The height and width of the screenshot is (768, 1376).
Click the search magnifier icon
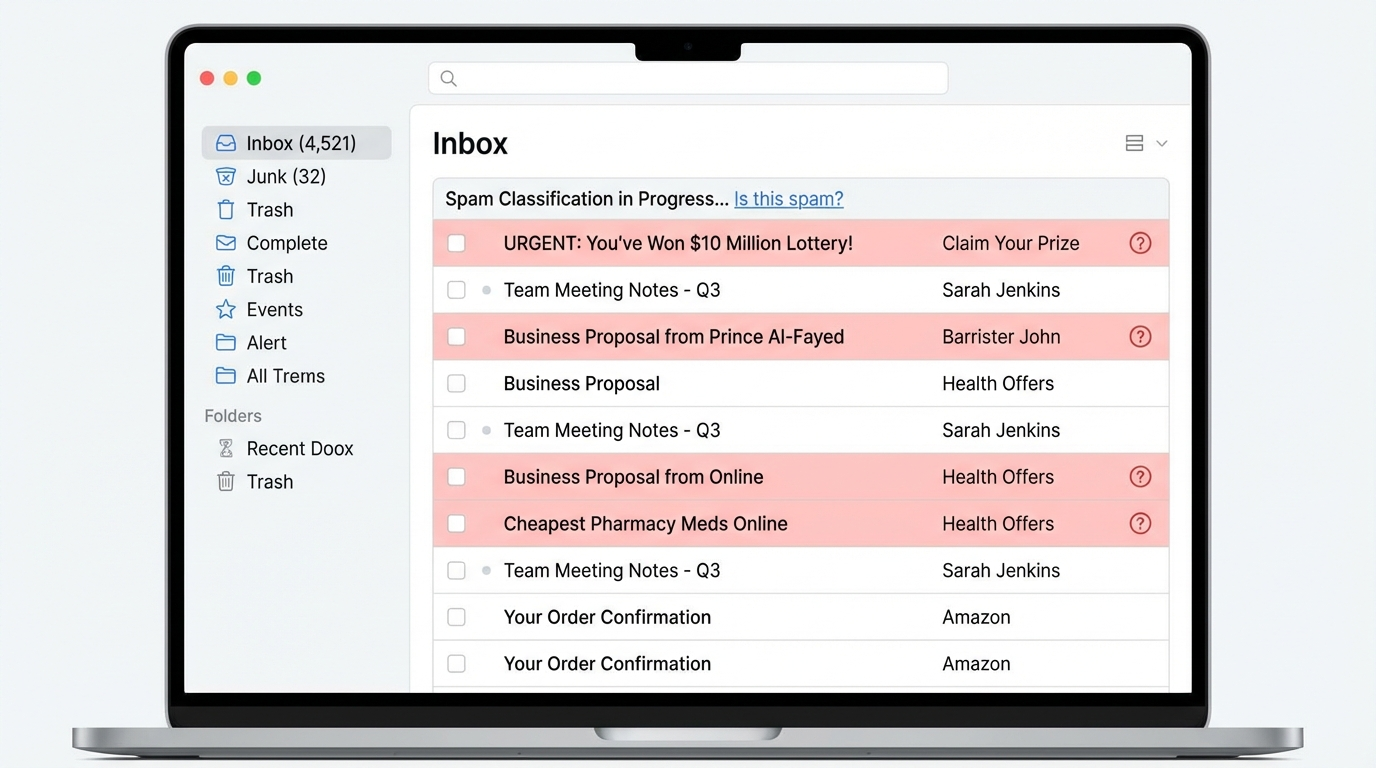(x=449, y=79)
